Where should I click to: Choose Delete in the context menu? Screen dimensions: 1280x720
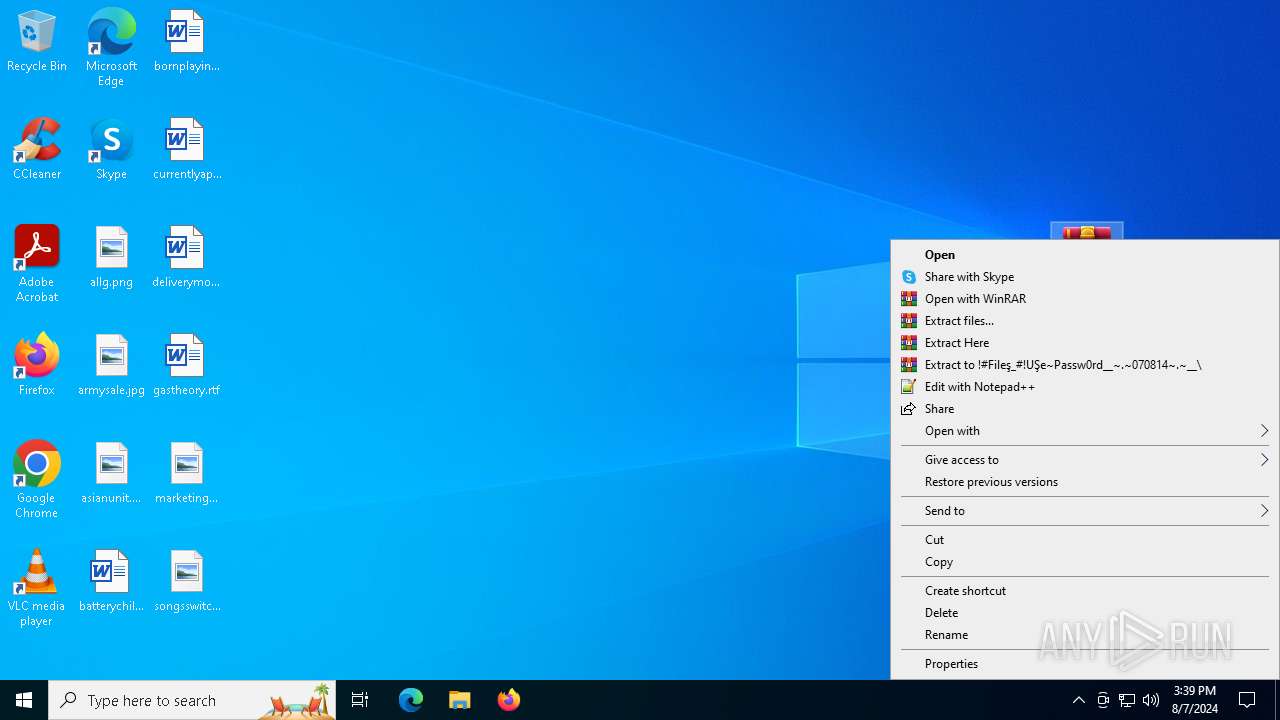click(x=1085, y=613)
